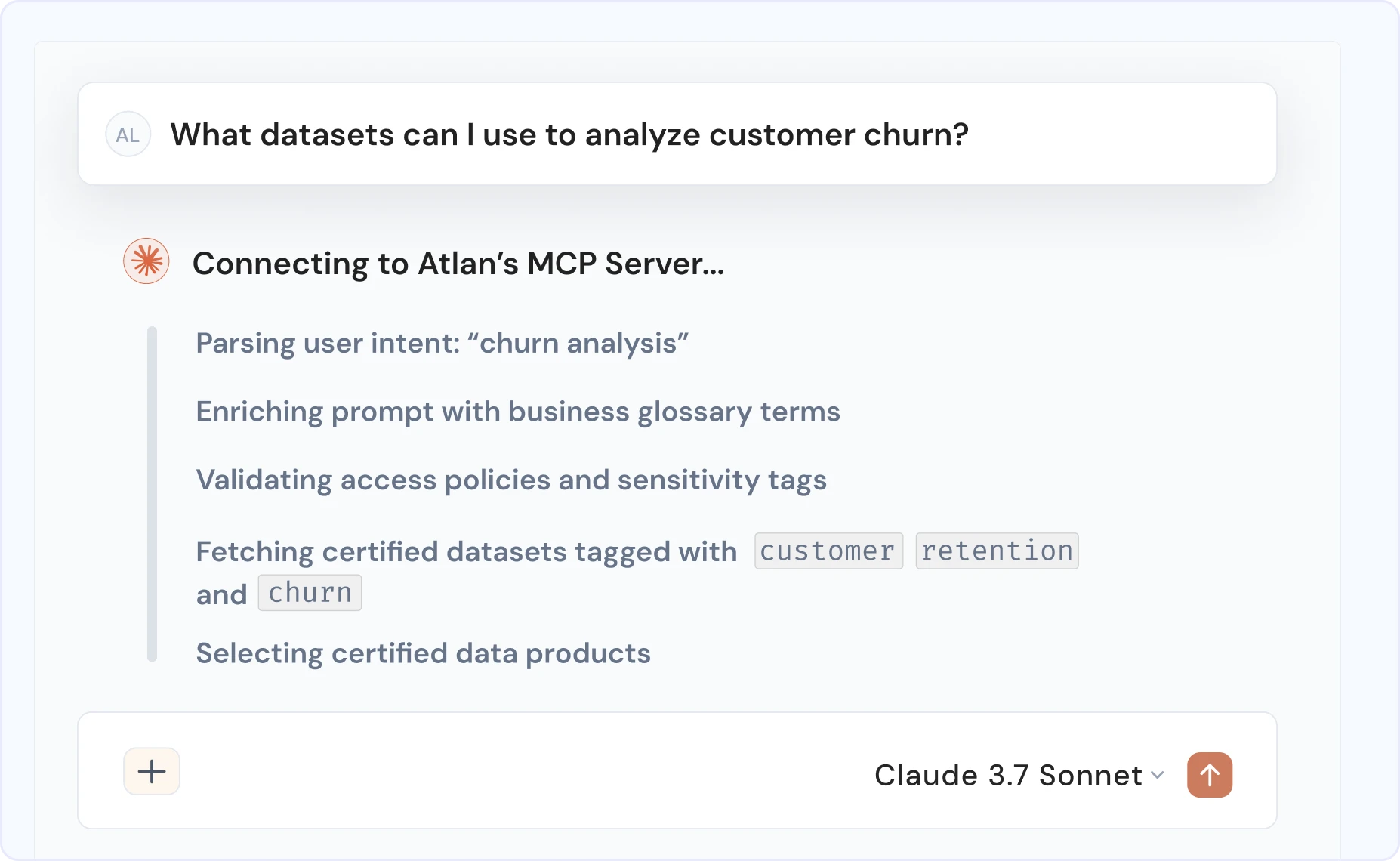Click the 'churn' tag chip
The height and width of the screenshot is (861, 1400).
tap(310, 593)
